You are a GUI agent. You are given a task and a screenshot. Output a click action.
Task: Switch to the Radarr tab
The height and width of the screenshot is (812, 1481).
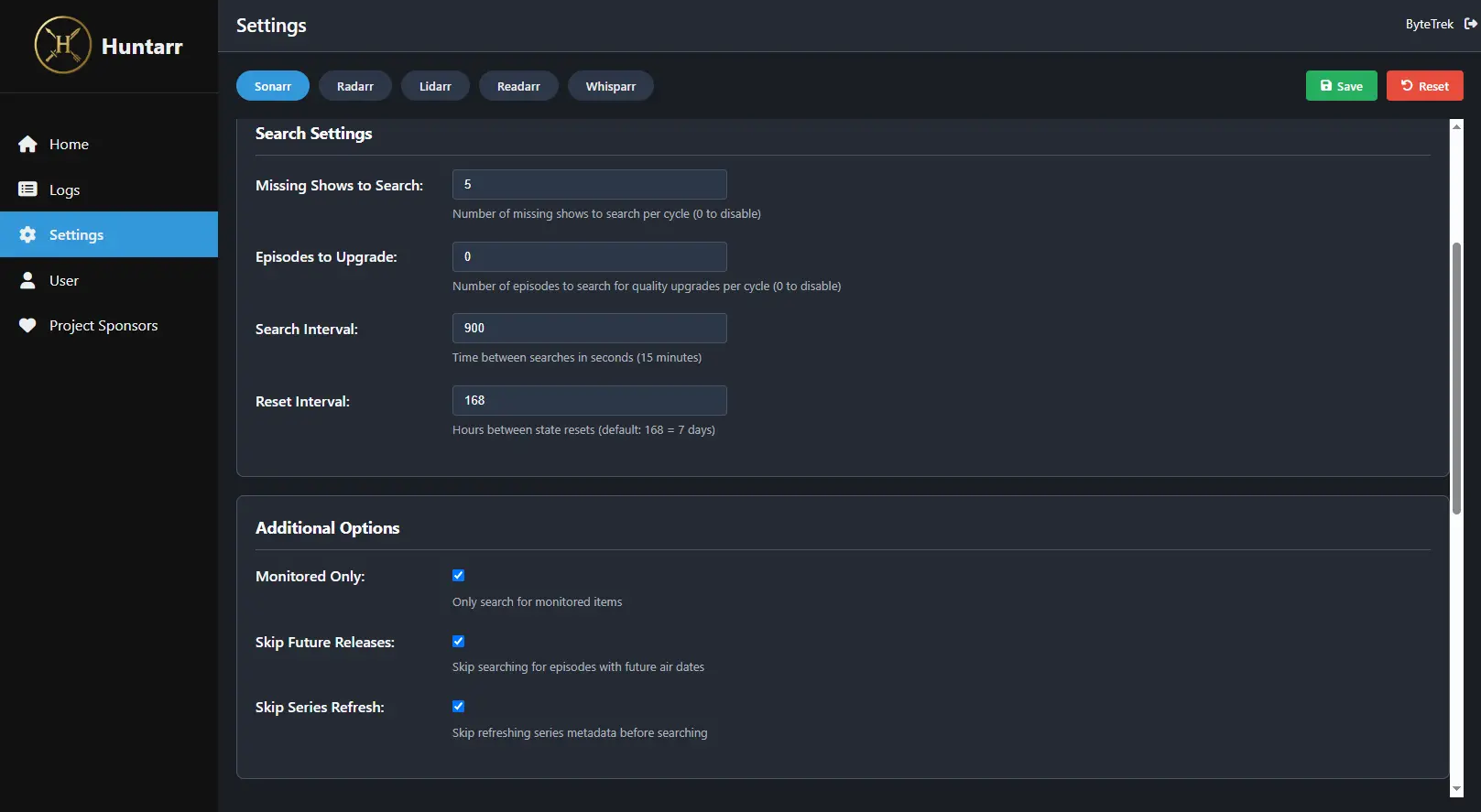pos(354,86)
